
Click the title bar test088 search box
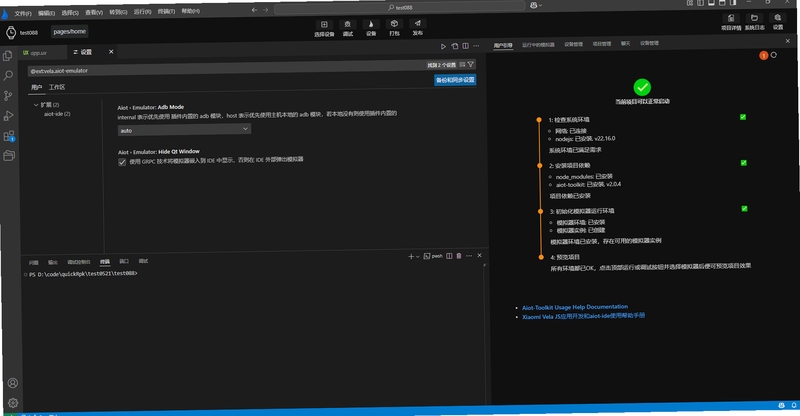399,8
